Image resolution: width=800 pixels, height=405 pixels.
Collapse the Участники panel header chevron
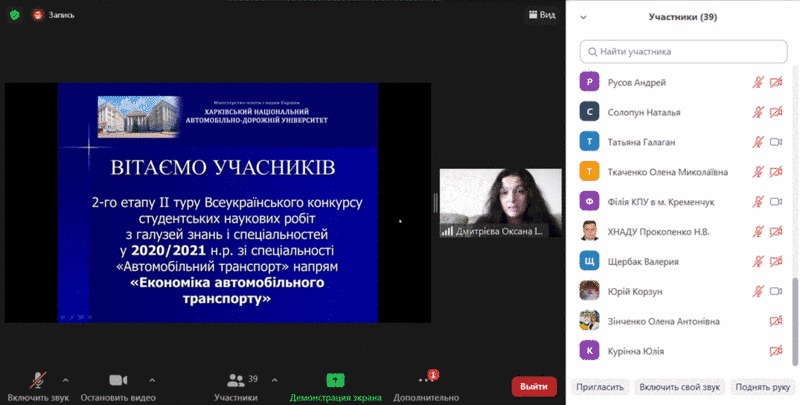[x=583, y=17]
